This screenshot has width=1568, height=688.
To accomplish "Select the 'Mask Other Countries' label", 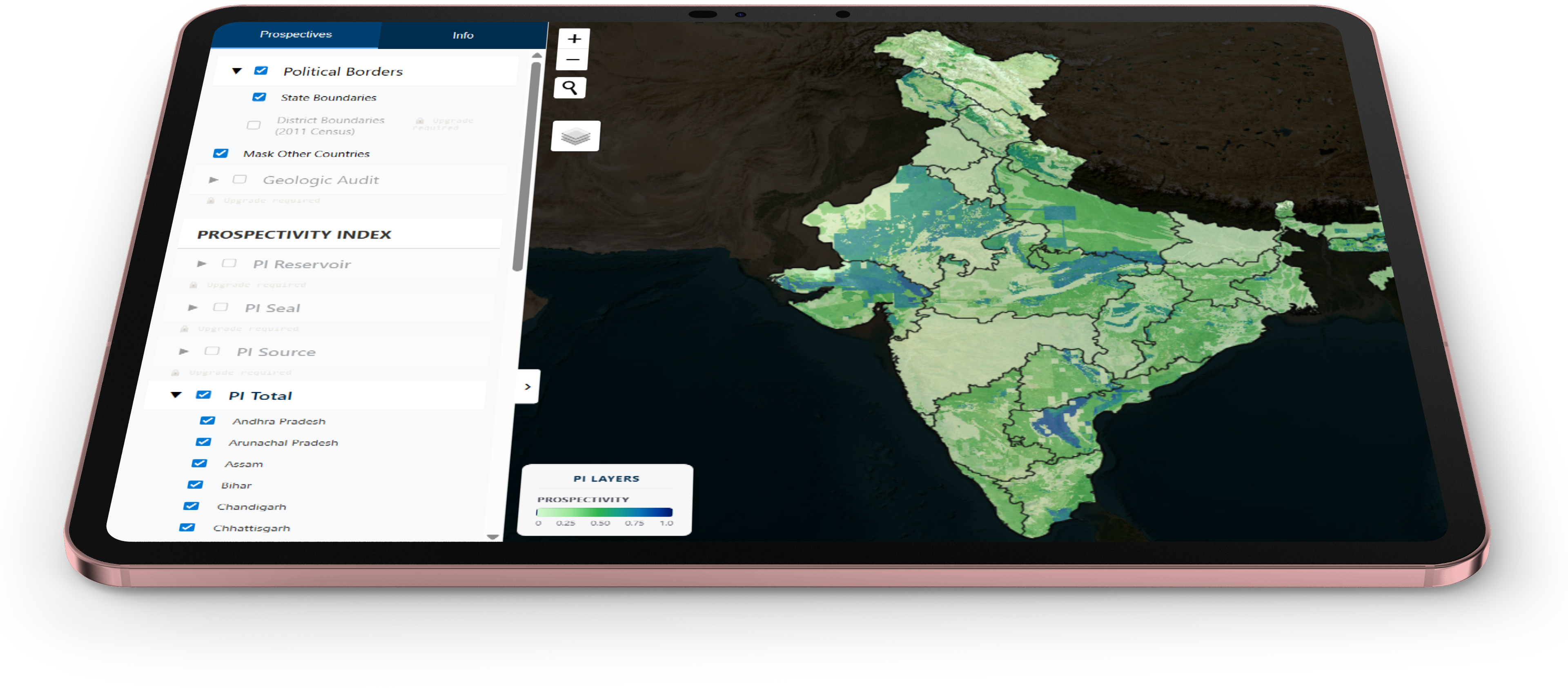I will (306, 154).
